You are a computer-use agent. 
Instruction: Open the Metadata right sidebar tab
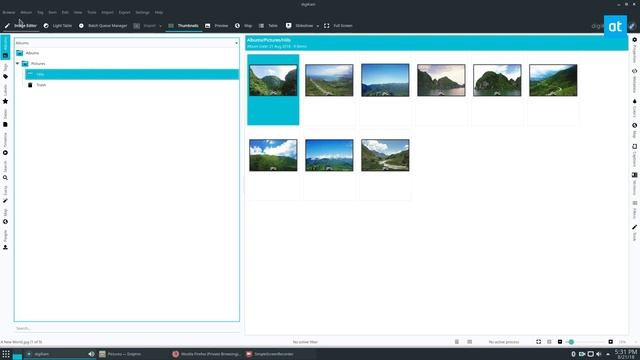pyautogui.click(x=634, y=80)
